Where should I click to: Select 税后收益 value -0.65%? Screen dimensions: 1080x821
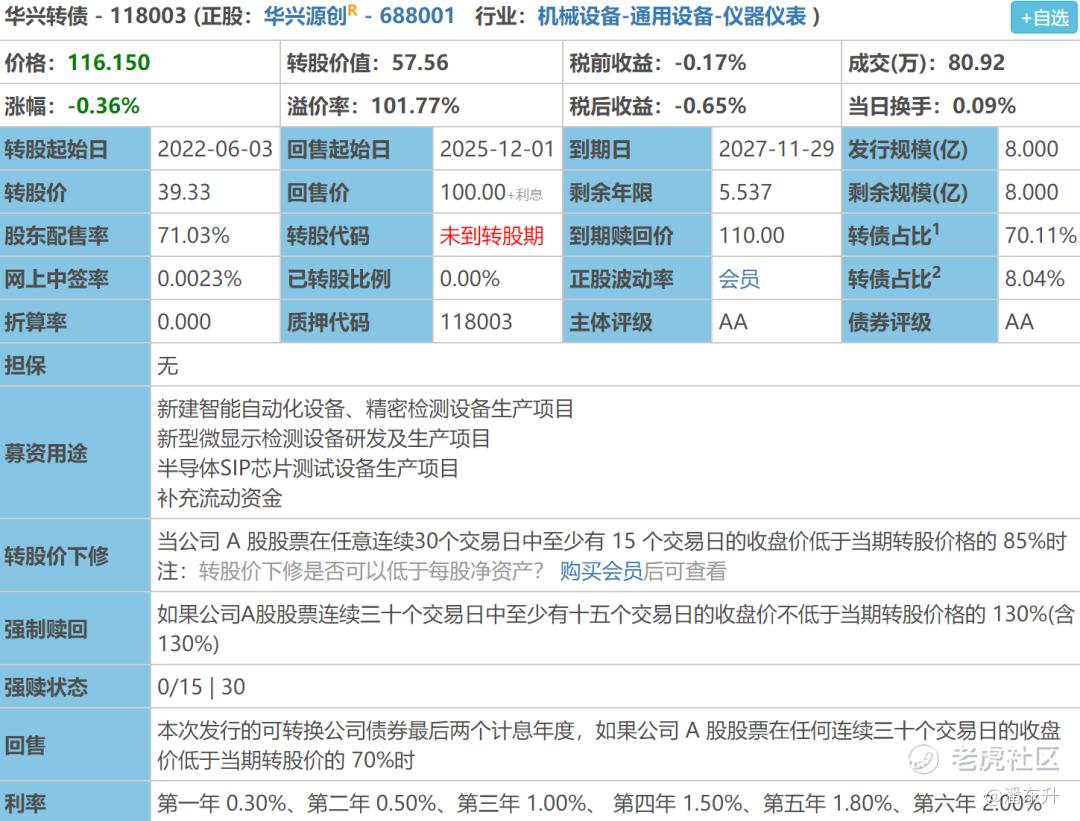710,106
